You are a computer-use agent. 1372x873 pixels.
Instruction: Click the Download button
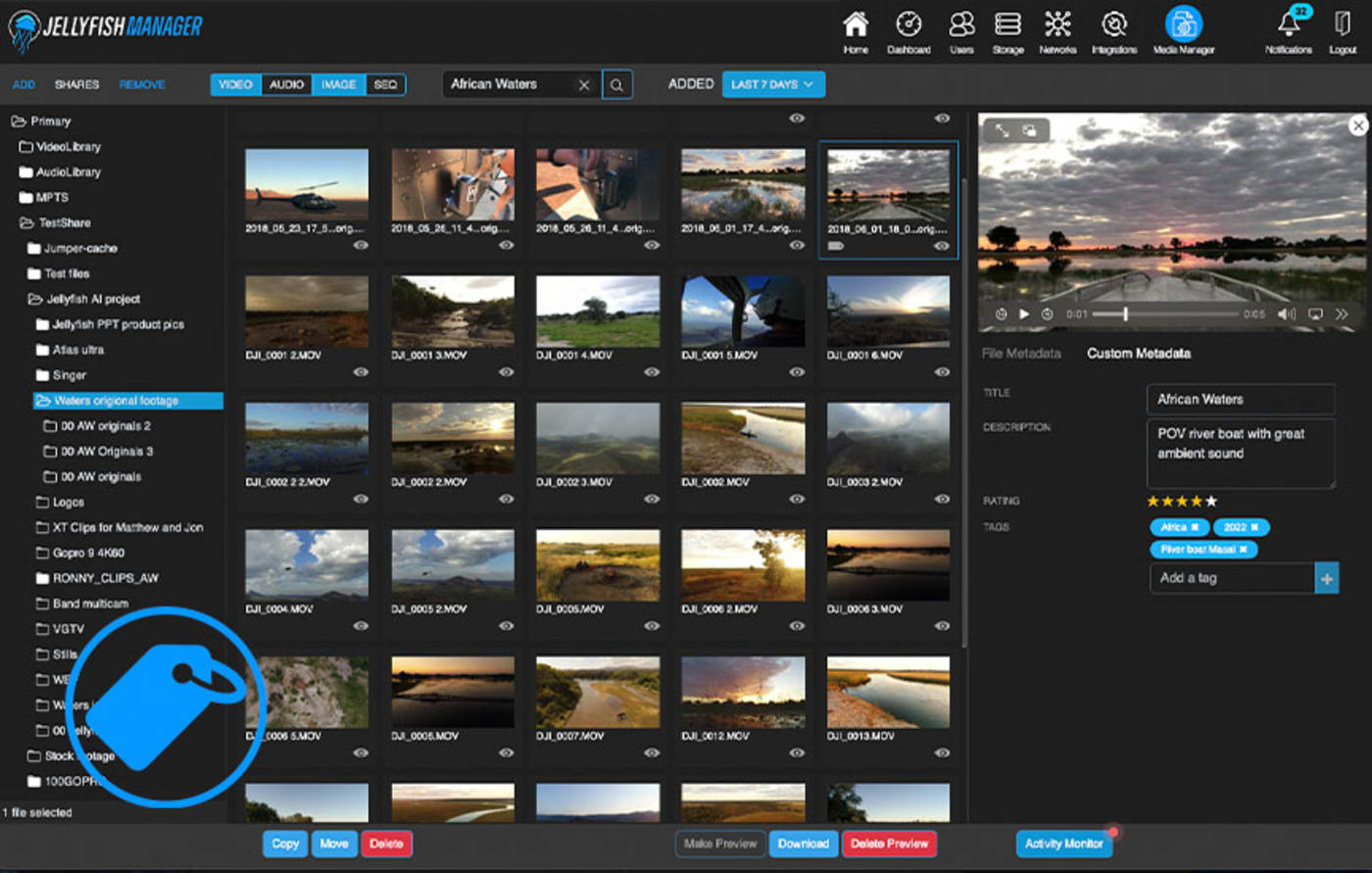point(803,844)
